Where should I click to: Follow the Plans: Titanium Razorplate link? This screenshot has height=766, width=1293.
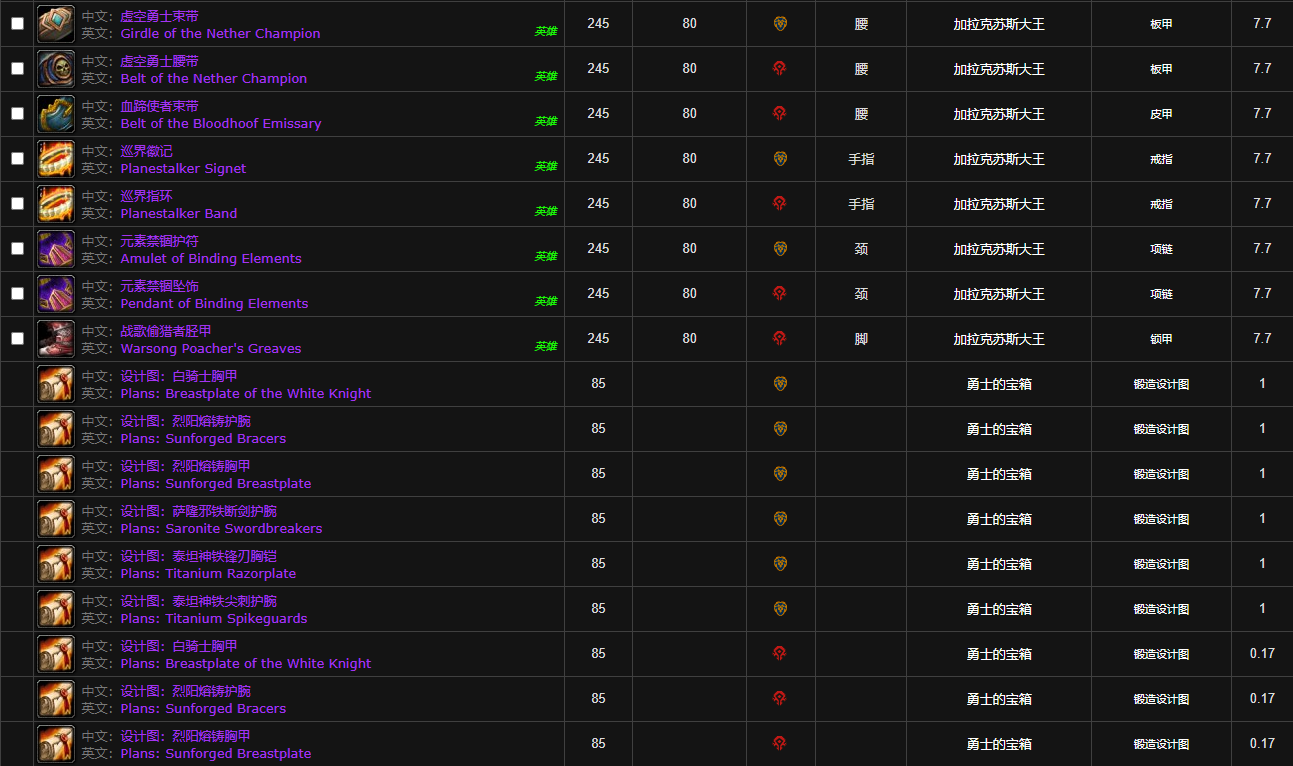[x=208, y=574]
